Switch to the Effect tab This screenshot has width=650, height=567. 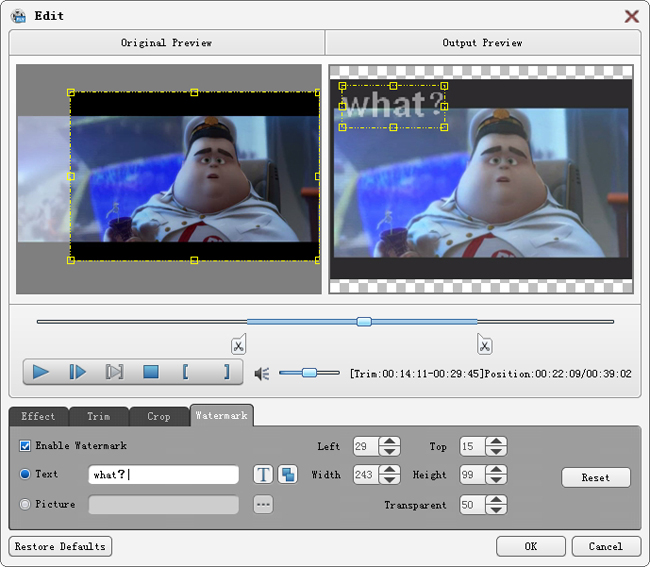pyautogui.click(x=38, y=416)
